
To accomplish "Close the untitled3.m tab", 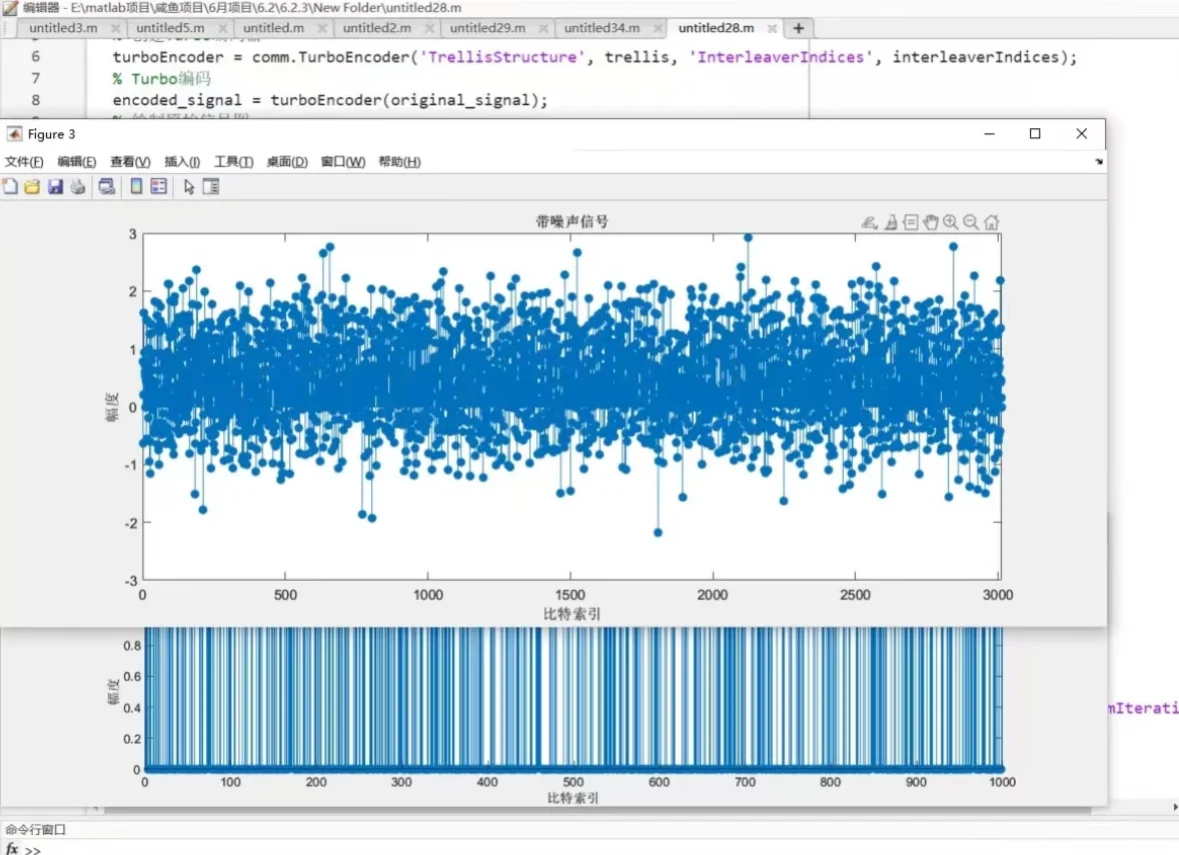I will coord(115,29).
